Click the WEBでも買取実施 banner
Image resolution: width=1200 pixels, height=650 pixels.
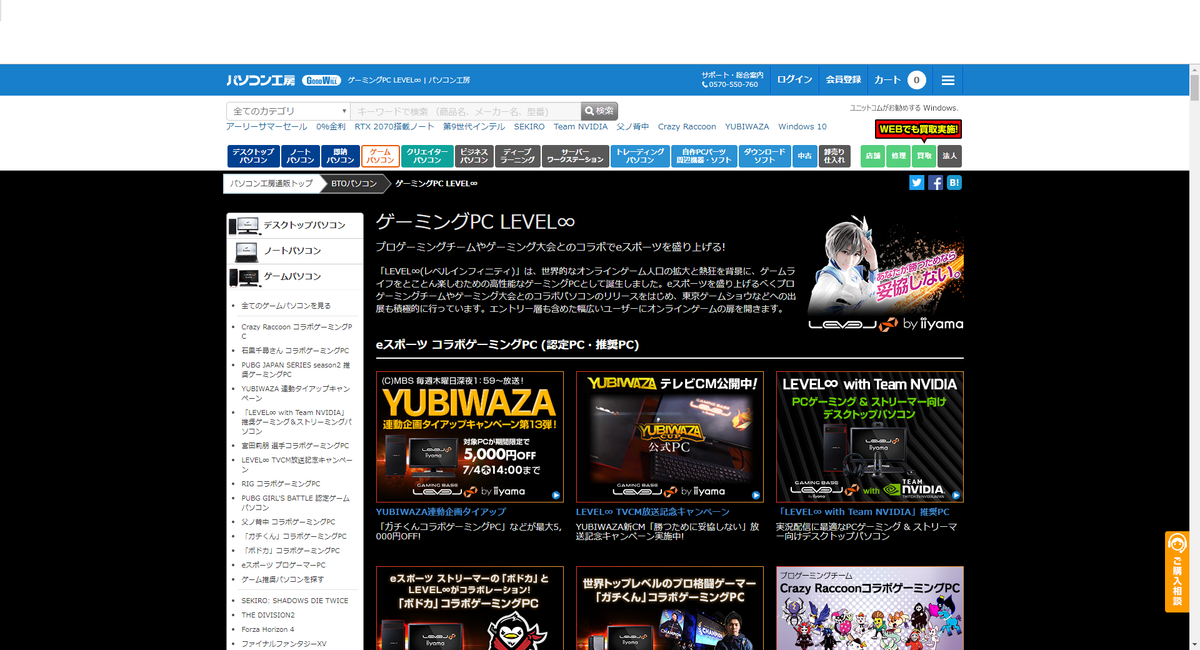[918, 129]
